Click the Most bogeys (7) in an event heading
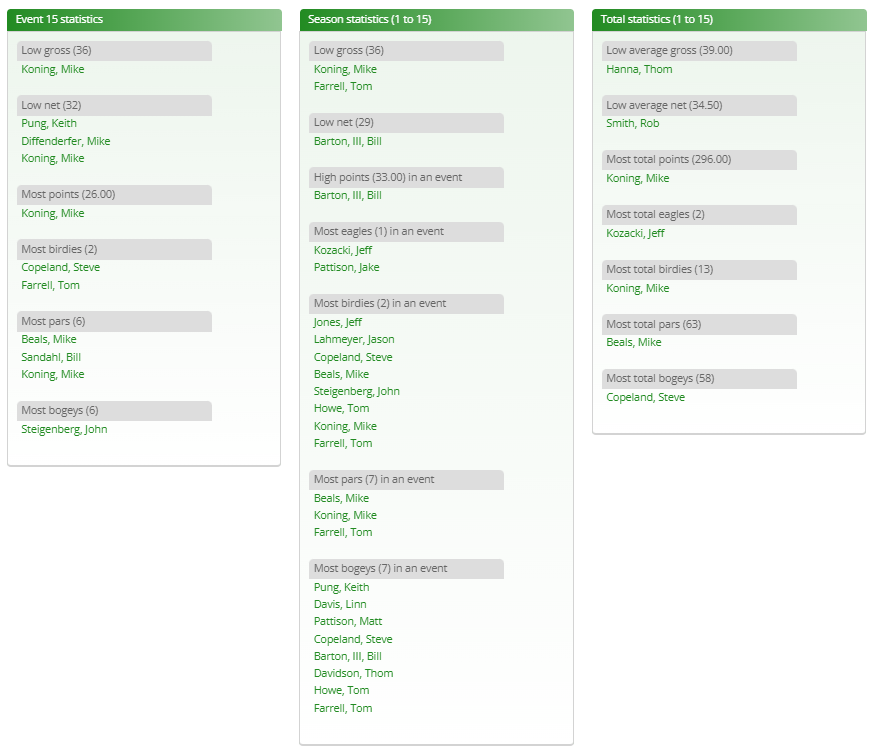The height and width of the screenshot is (749, 875). point(406,569)
